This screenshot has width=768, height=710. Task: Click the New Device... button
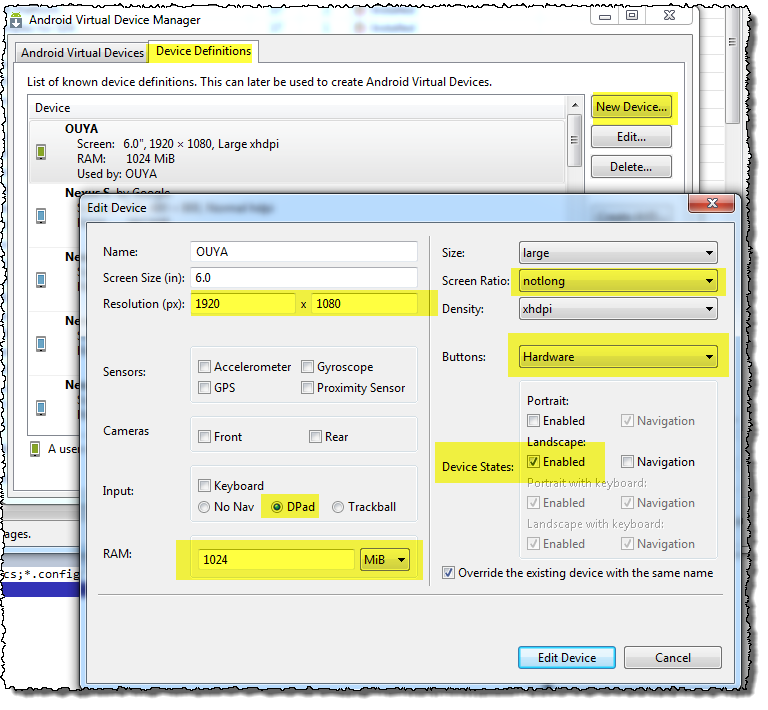pos(631,107)
